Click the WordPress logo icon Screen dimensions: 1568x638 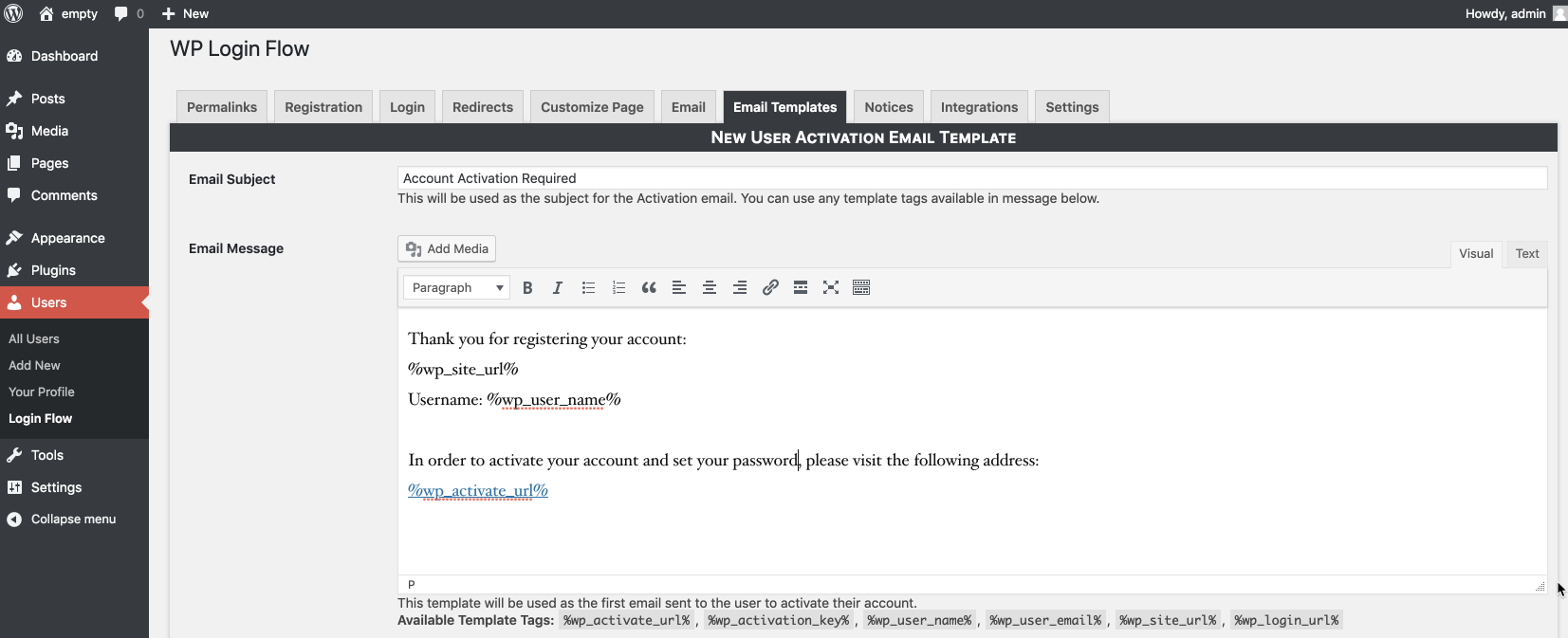point(13,13)
